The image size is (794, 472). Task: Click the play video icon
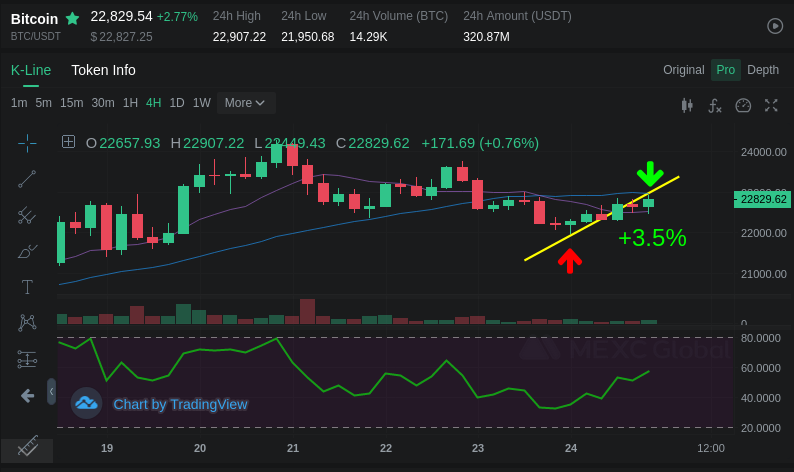[775, 26]
